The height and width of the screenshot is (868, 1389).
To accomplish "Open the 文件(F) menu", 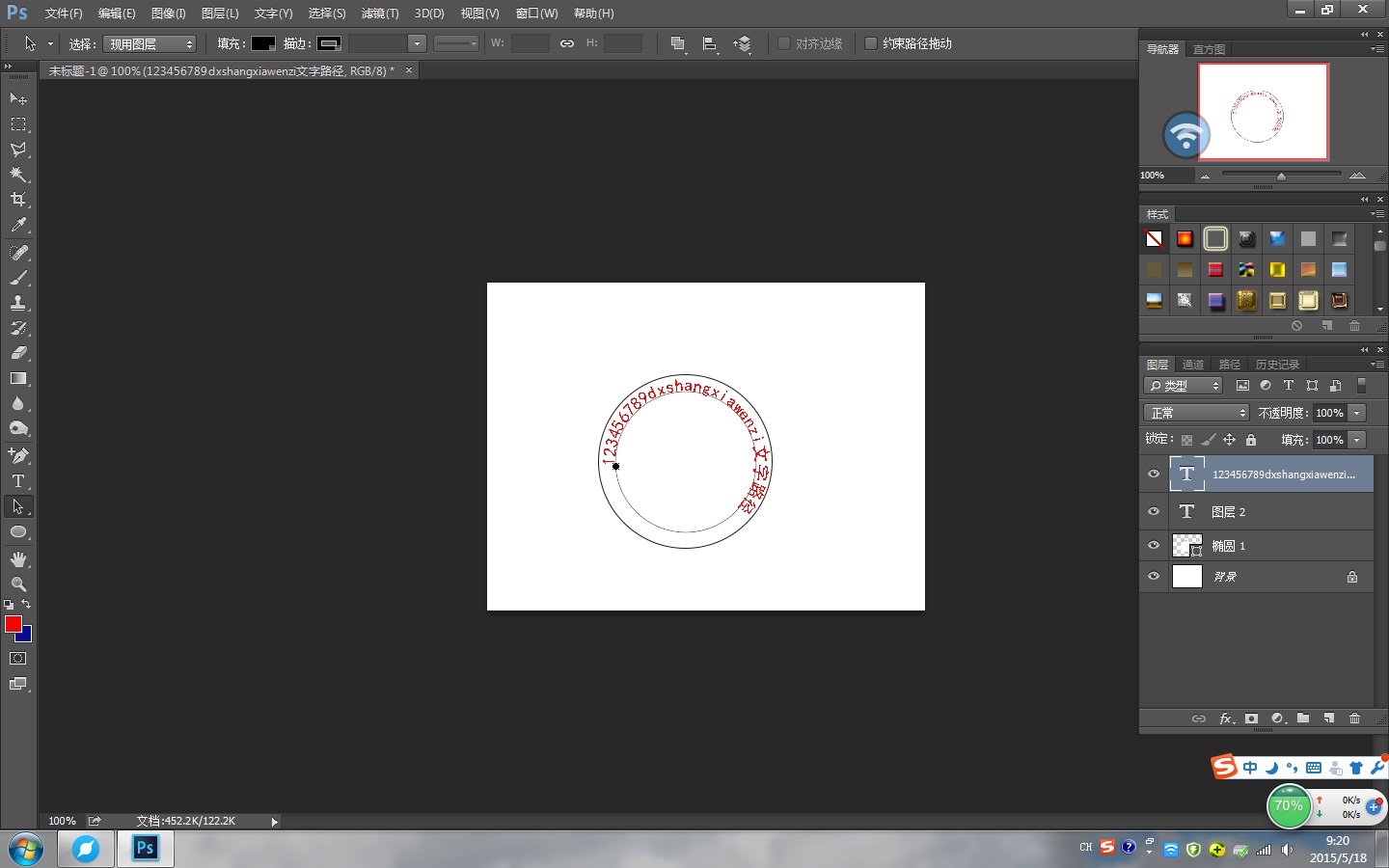I will click(64, 14).
